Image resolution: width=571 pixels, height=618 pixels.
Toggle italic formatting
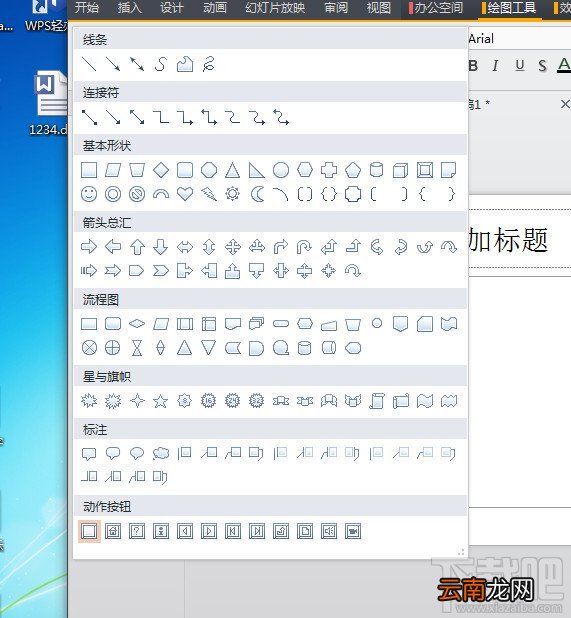[x=495, y=65]
